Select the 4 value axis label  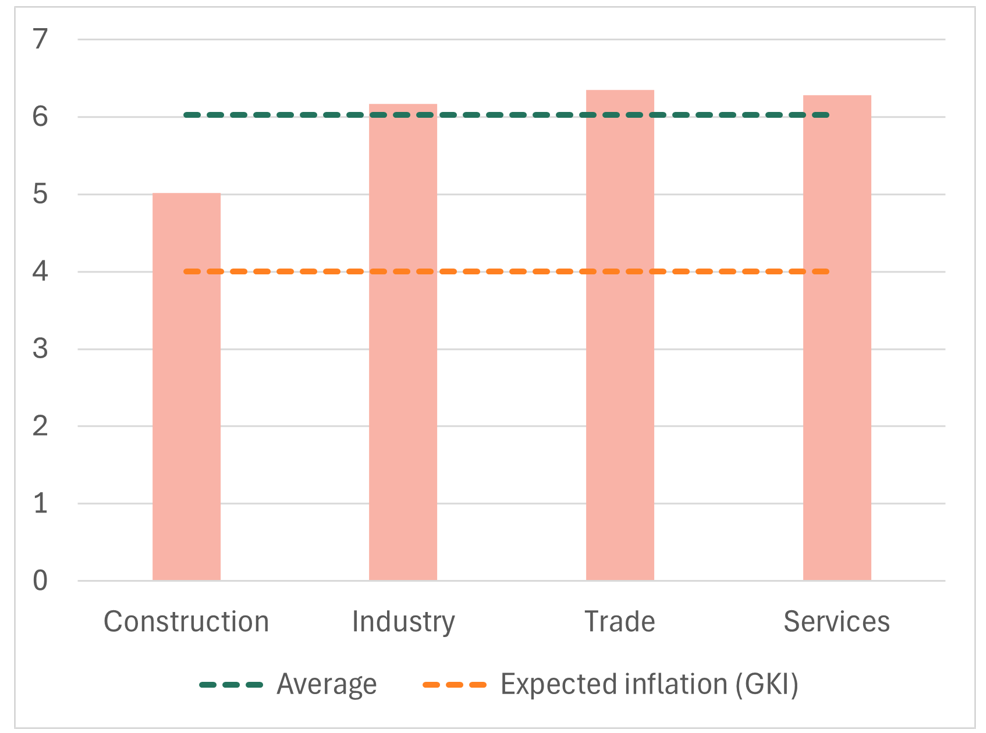40,272
